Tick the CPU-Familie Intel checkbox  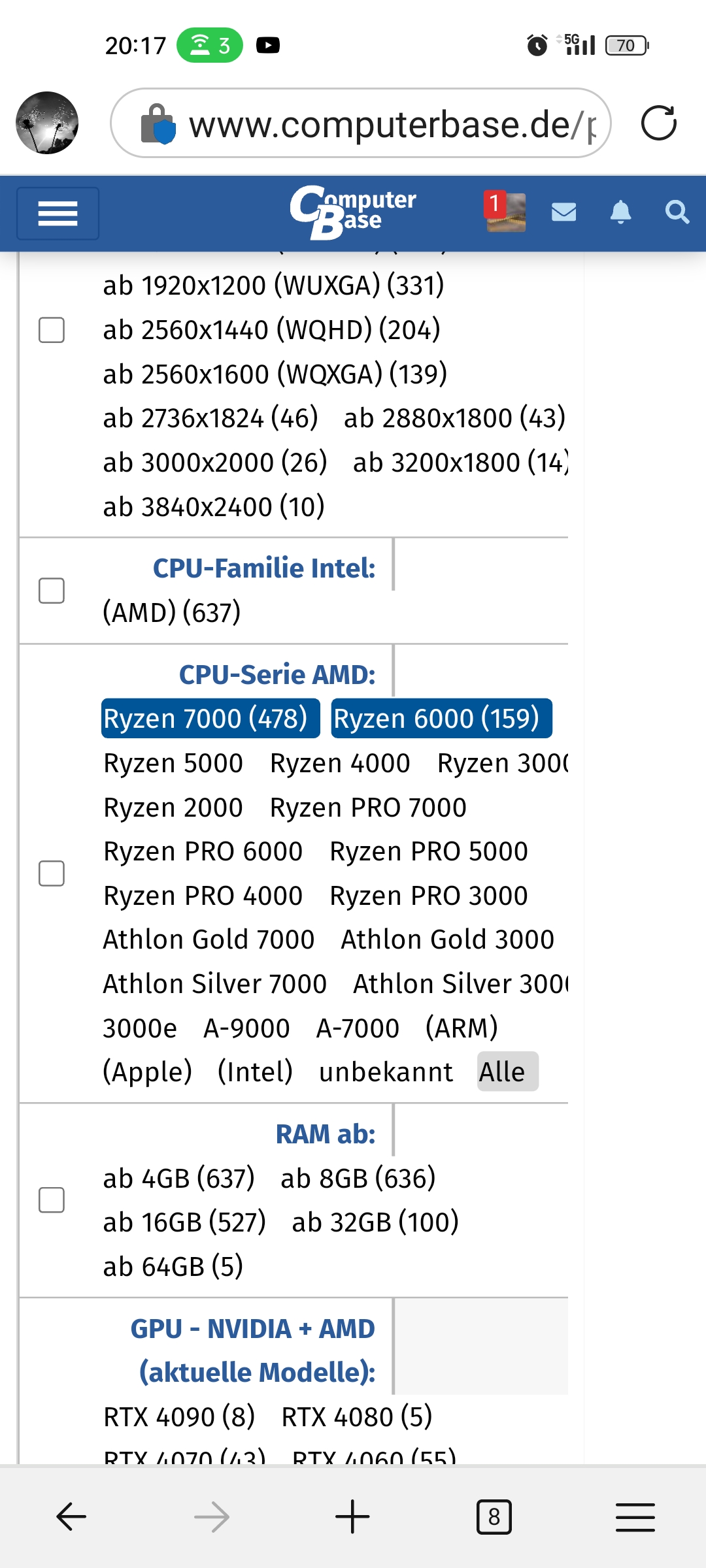click(x=52, y=591)
